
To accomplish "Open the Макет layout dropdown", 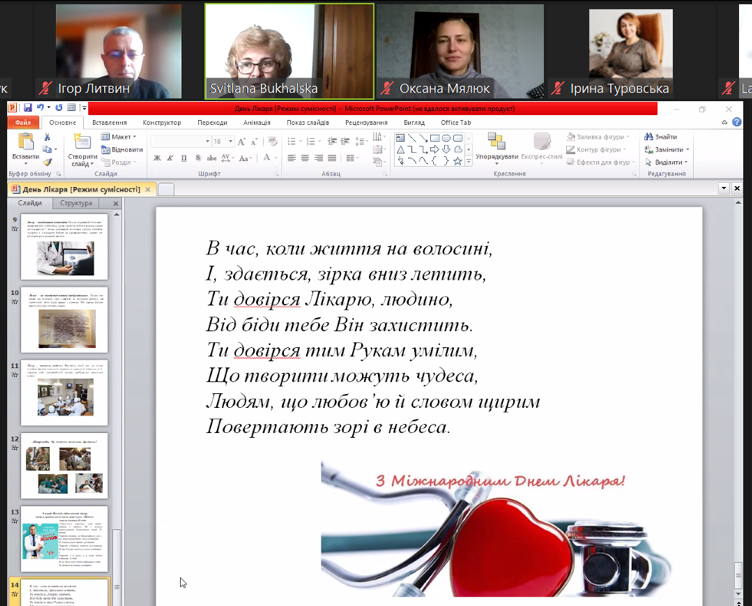I will point(119,137).
